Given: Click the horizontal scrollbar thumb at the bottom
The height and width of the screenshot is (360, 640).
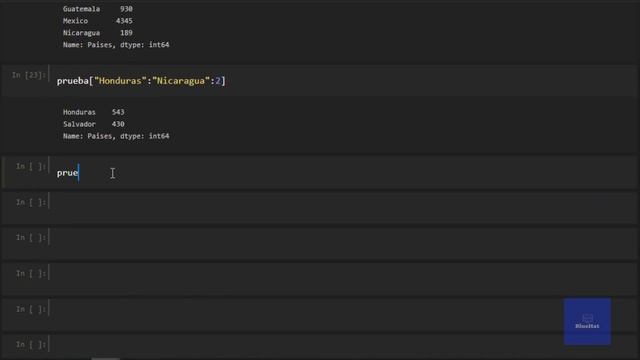Looking at the screenshot, I should pos(105,358).
